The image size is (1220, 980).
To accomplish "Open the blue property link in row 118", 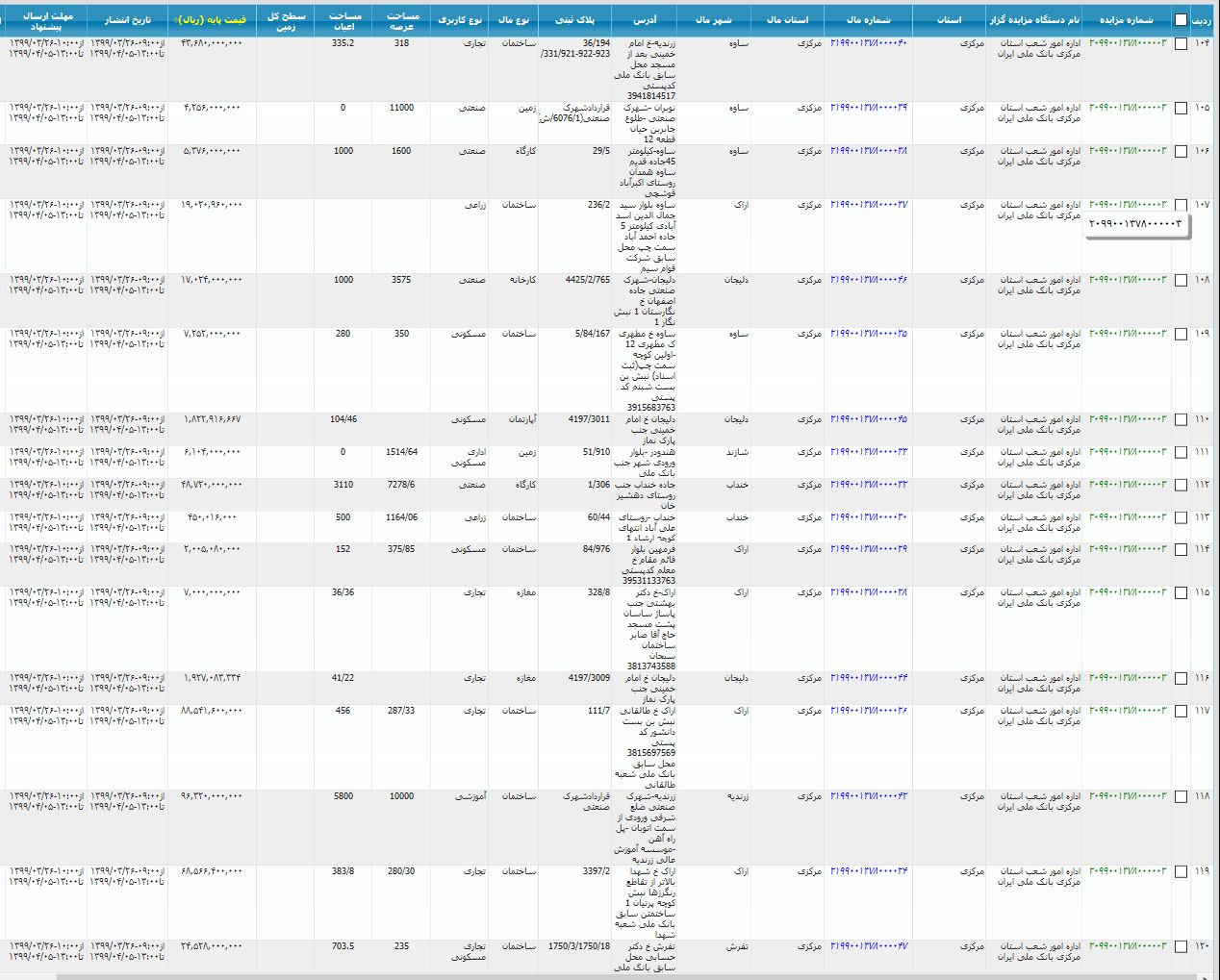I will coord(869,796).
